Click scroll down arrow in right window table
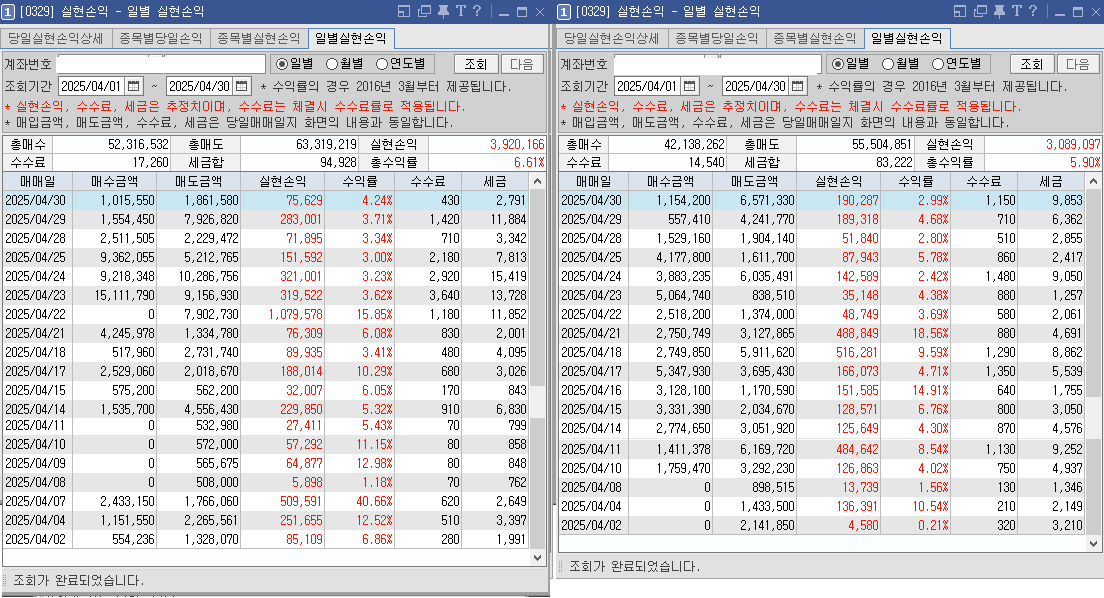This screenshot has height=598, width=1104. 1094,544
